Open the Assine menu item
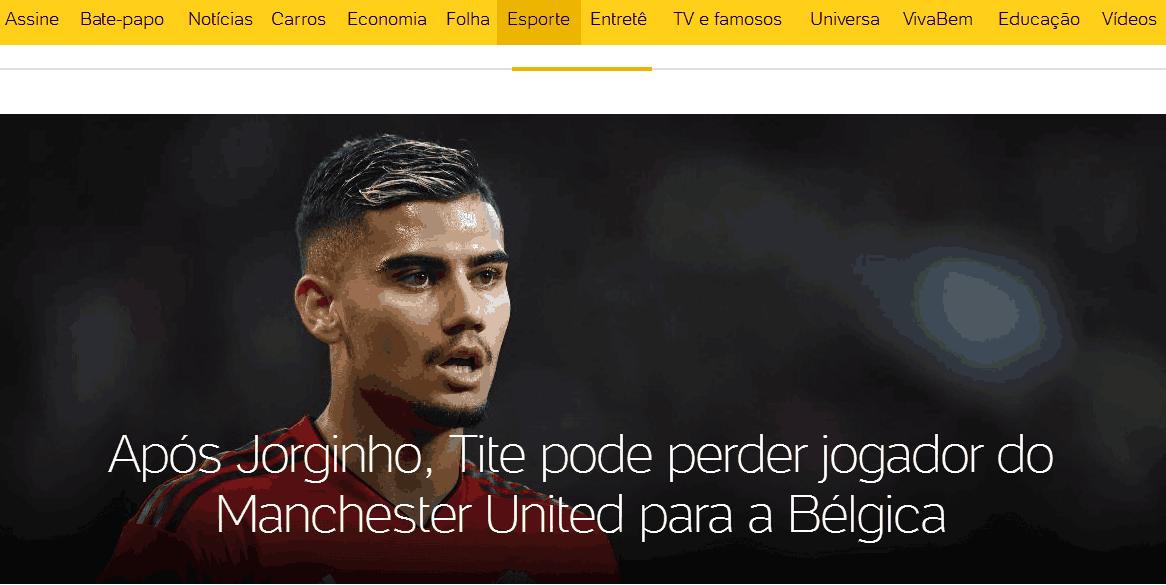The image size is (1166, 585). pos(32,19)
